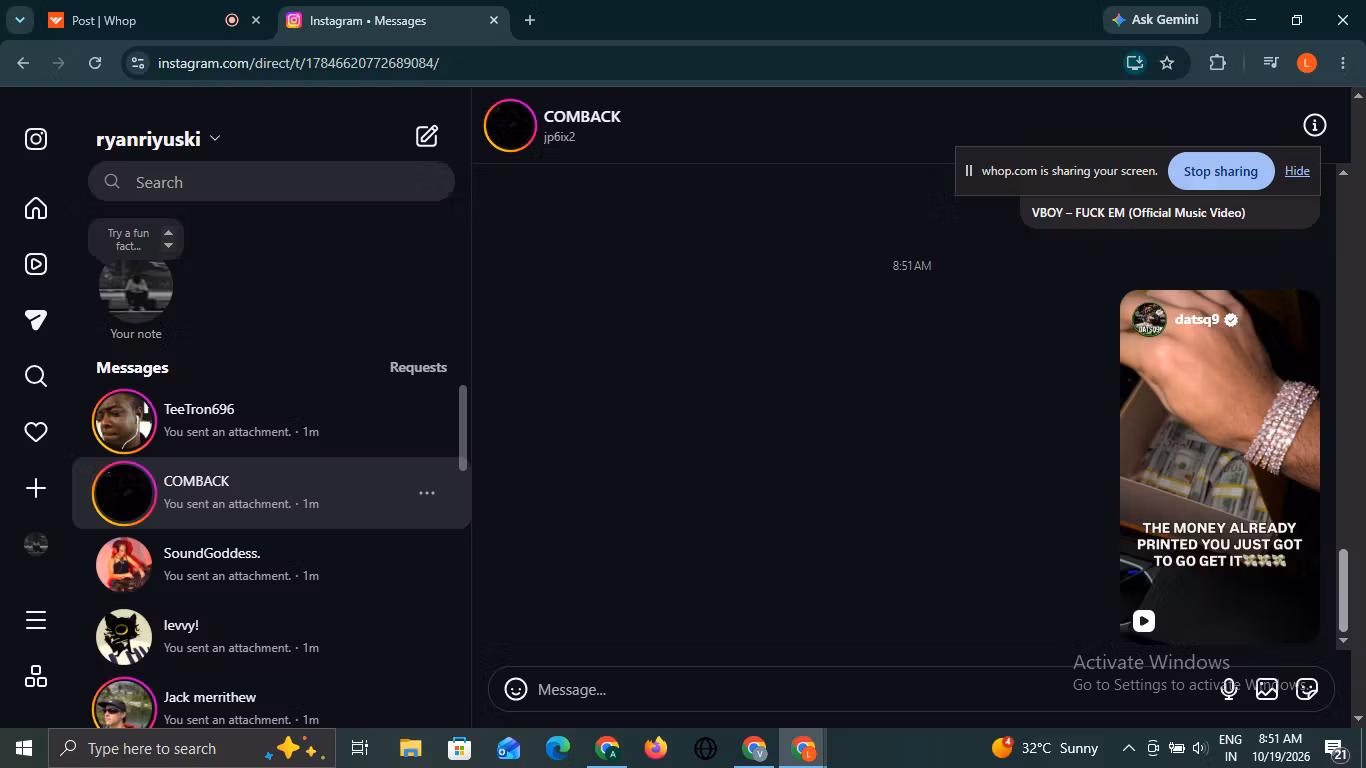Open the sidebar Search magnifier icon

[36, 376]
